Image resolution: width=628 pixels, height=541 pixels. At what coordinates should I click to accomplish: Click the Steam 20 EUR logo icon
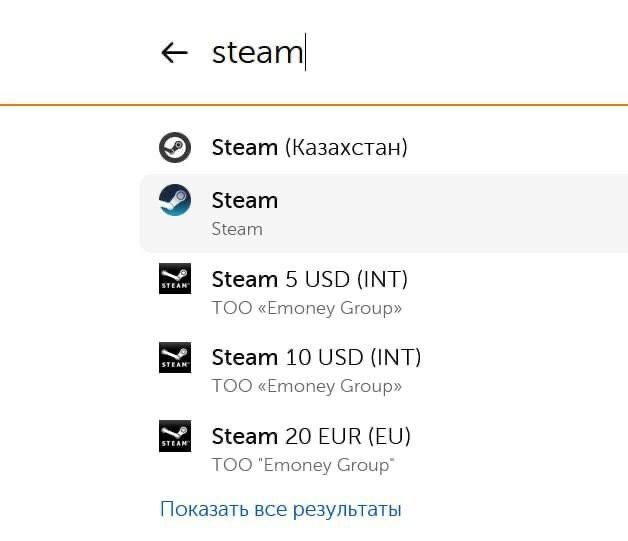[x=175, y=436]
